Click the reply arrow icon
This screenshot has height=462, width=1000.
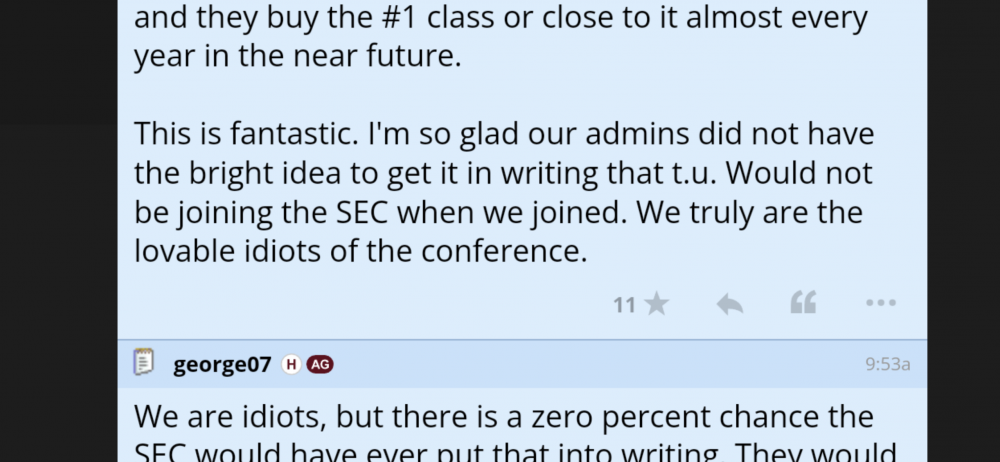[730, 304]
